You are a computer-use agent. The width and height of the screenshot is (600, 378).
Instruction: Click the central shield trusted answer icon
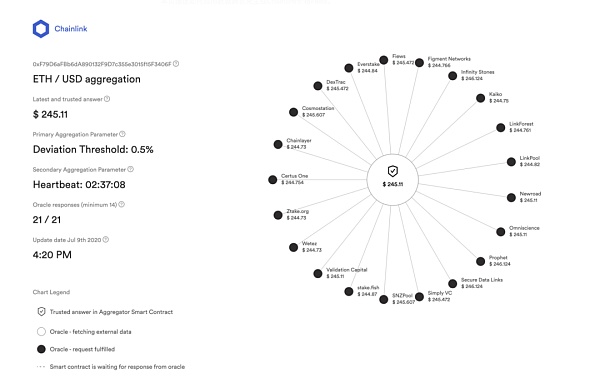393,171
